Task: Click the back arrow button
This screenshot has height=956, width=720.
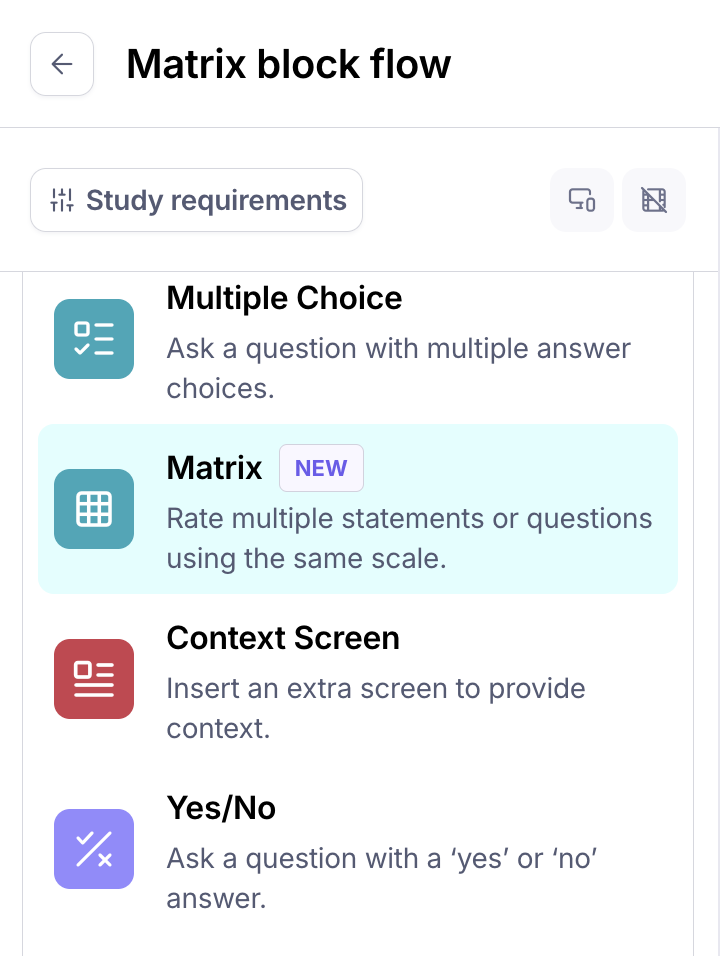Action: click(62, 65)
